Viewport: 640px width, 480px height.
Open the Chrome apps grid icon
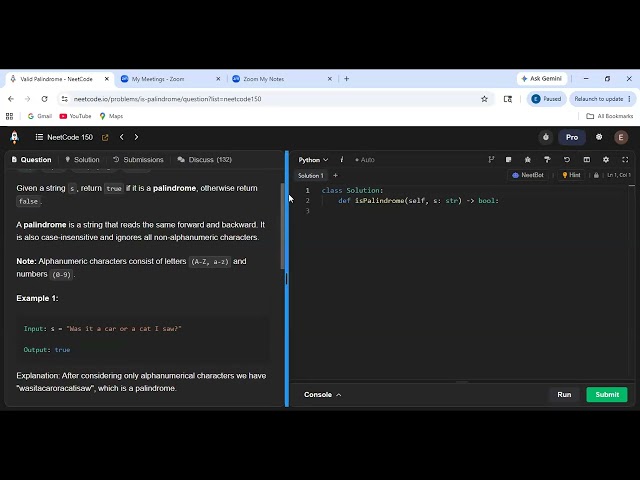coord(9,116)
